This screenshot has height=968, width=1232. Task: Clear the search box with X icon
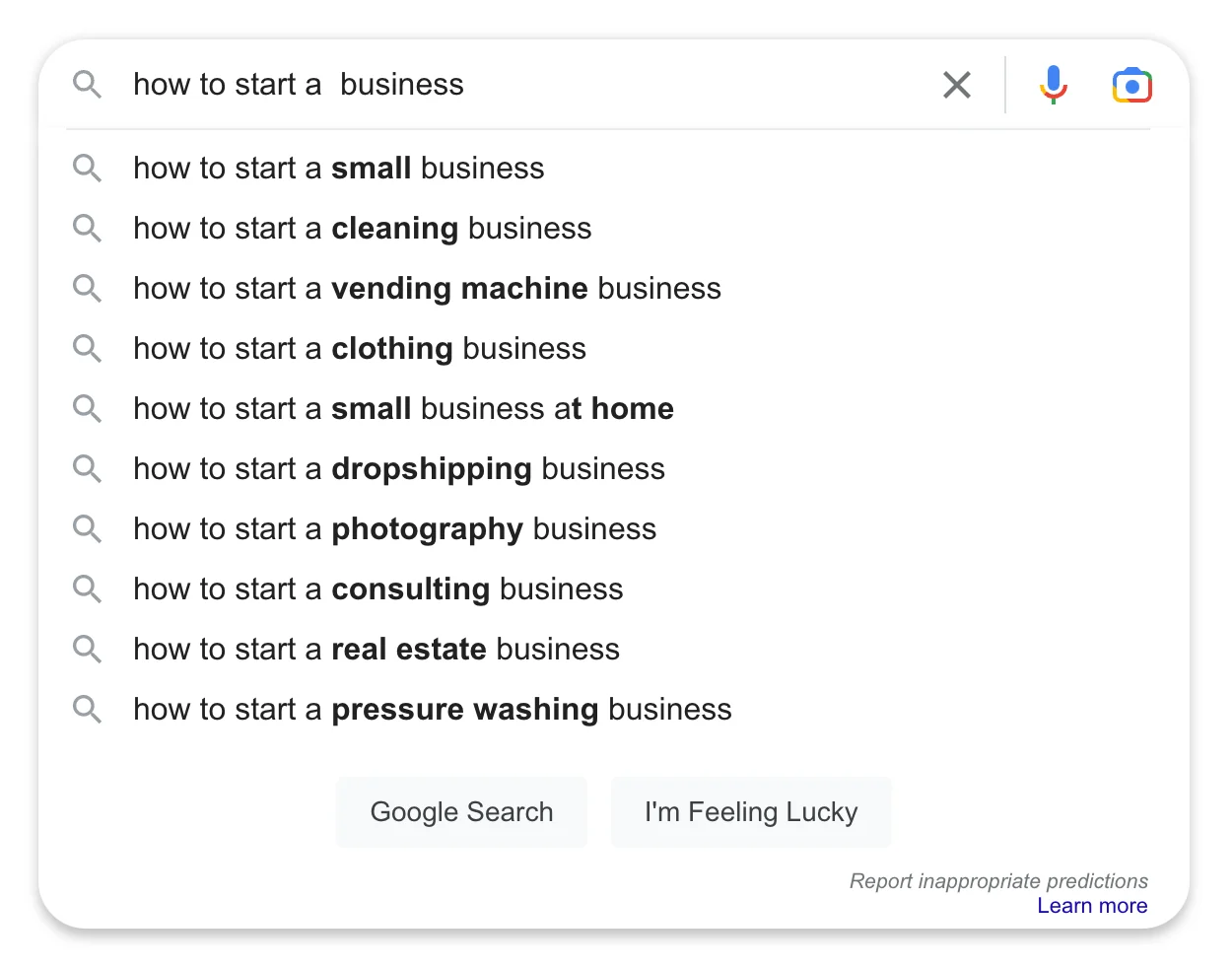[956, 85]
